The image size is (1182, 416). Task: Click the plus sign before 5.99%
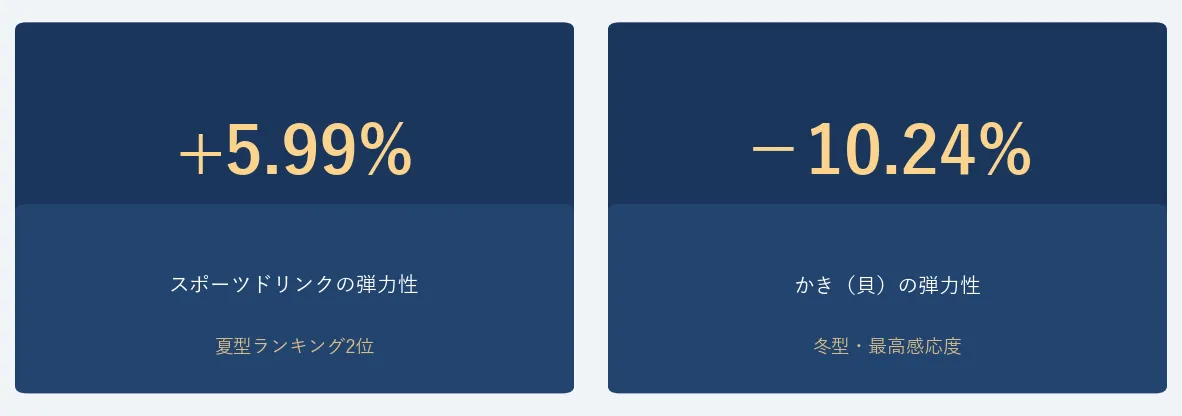coord(199,155)
